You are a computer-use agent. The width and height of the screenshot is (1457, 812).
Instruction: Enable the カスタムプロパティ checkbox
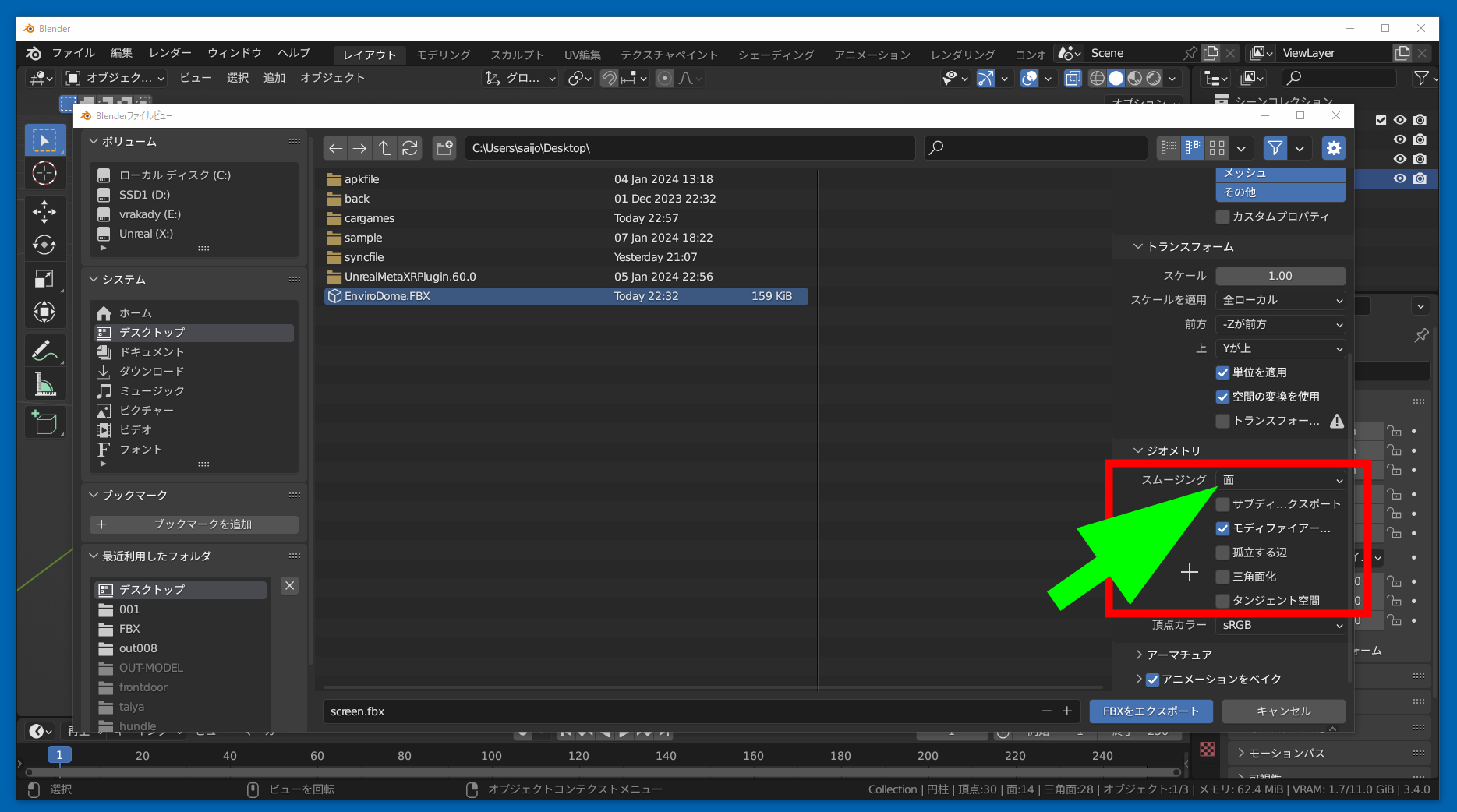coord(1222,217)
